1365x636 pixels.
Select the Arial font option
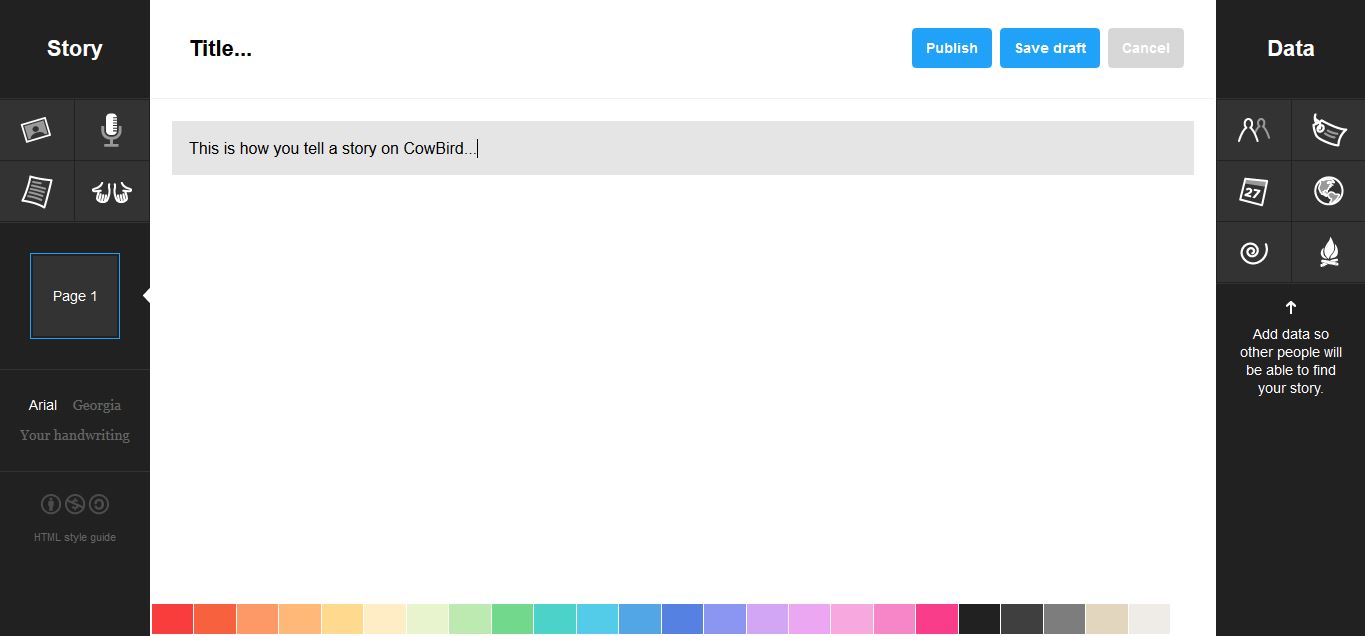pos(43,405)
